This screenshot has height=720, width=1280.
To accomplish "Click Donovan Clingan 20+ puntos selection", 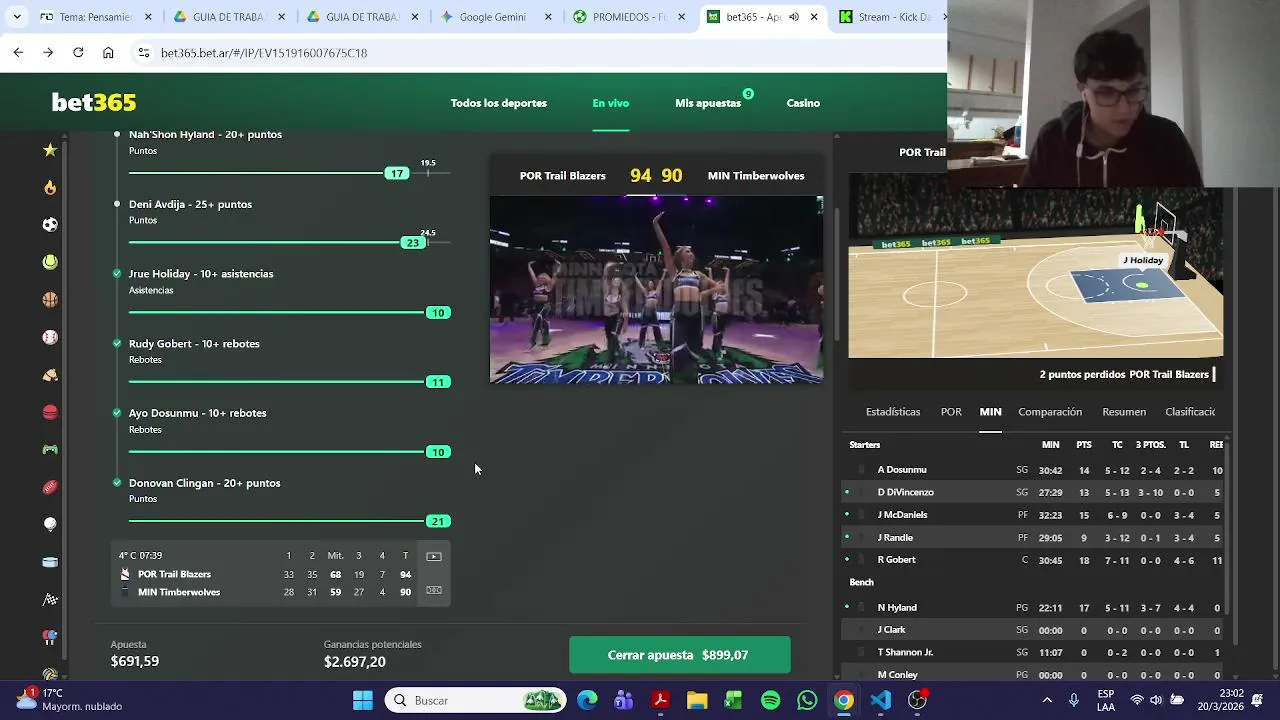I will click(x=204, y=483).
